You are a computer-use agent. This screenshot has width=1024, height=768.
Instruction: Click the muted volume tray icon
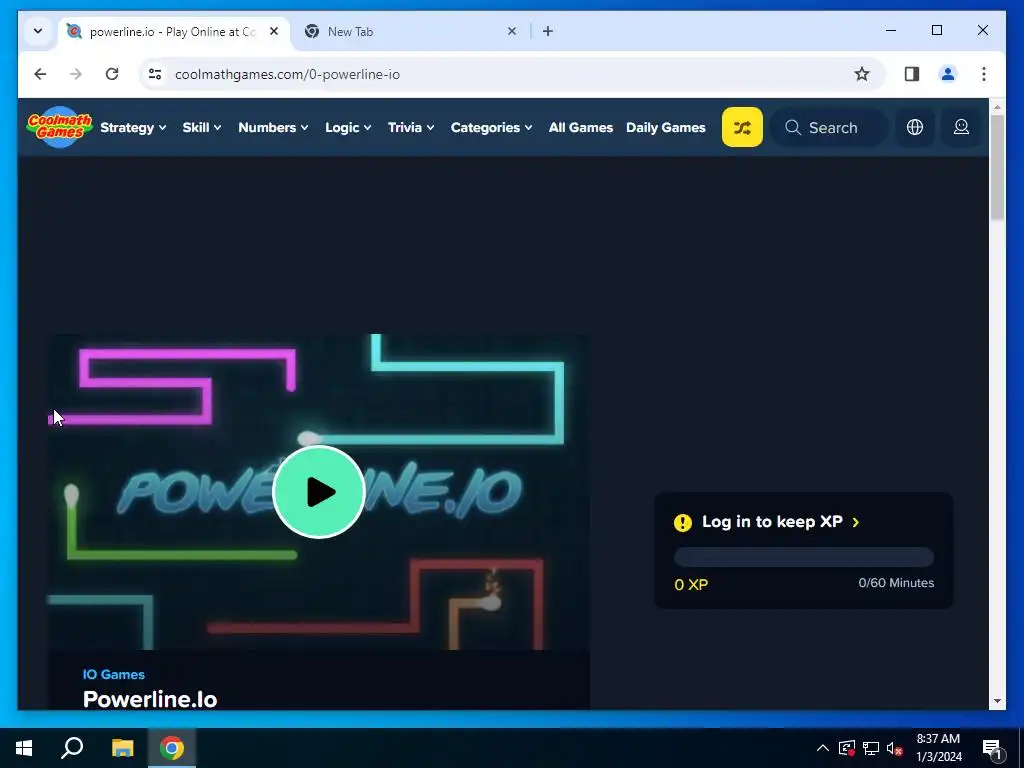(895, 748)
